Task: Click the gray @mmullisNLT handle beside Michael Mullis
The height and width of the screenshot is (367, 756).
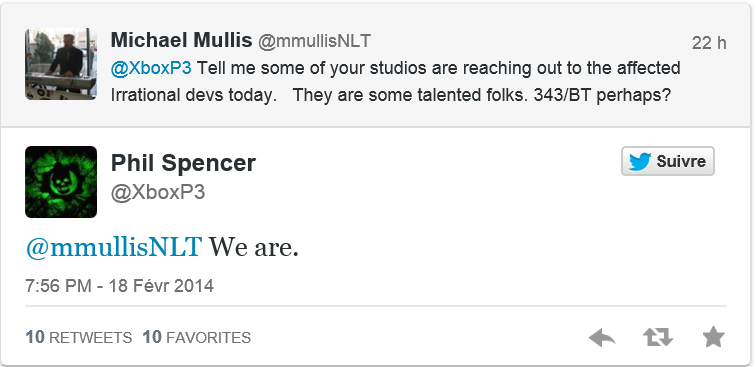Action: 314,41
